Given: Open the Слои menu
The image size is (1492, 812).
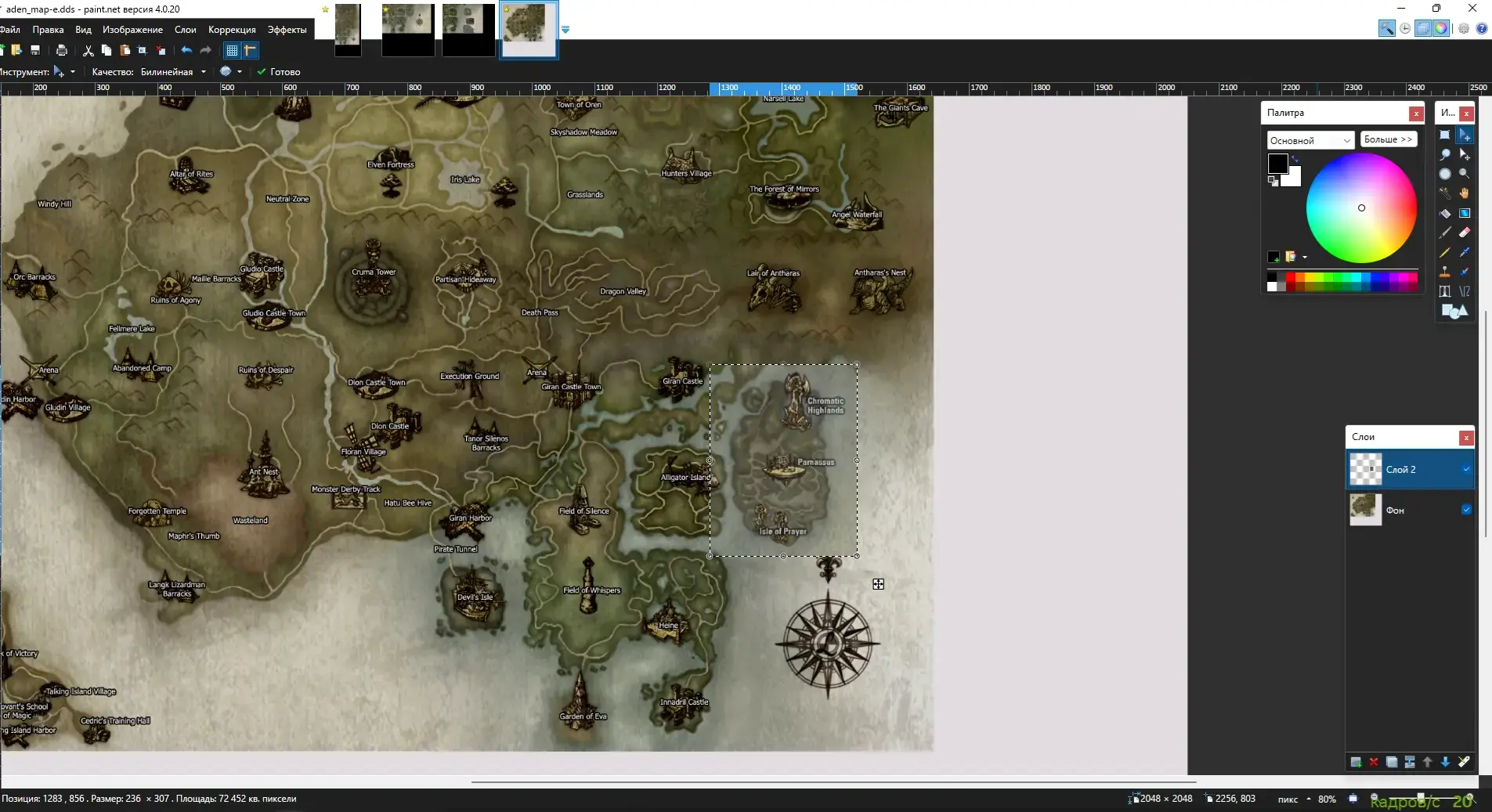Looking at the screenshot, I should pos(186,30).
